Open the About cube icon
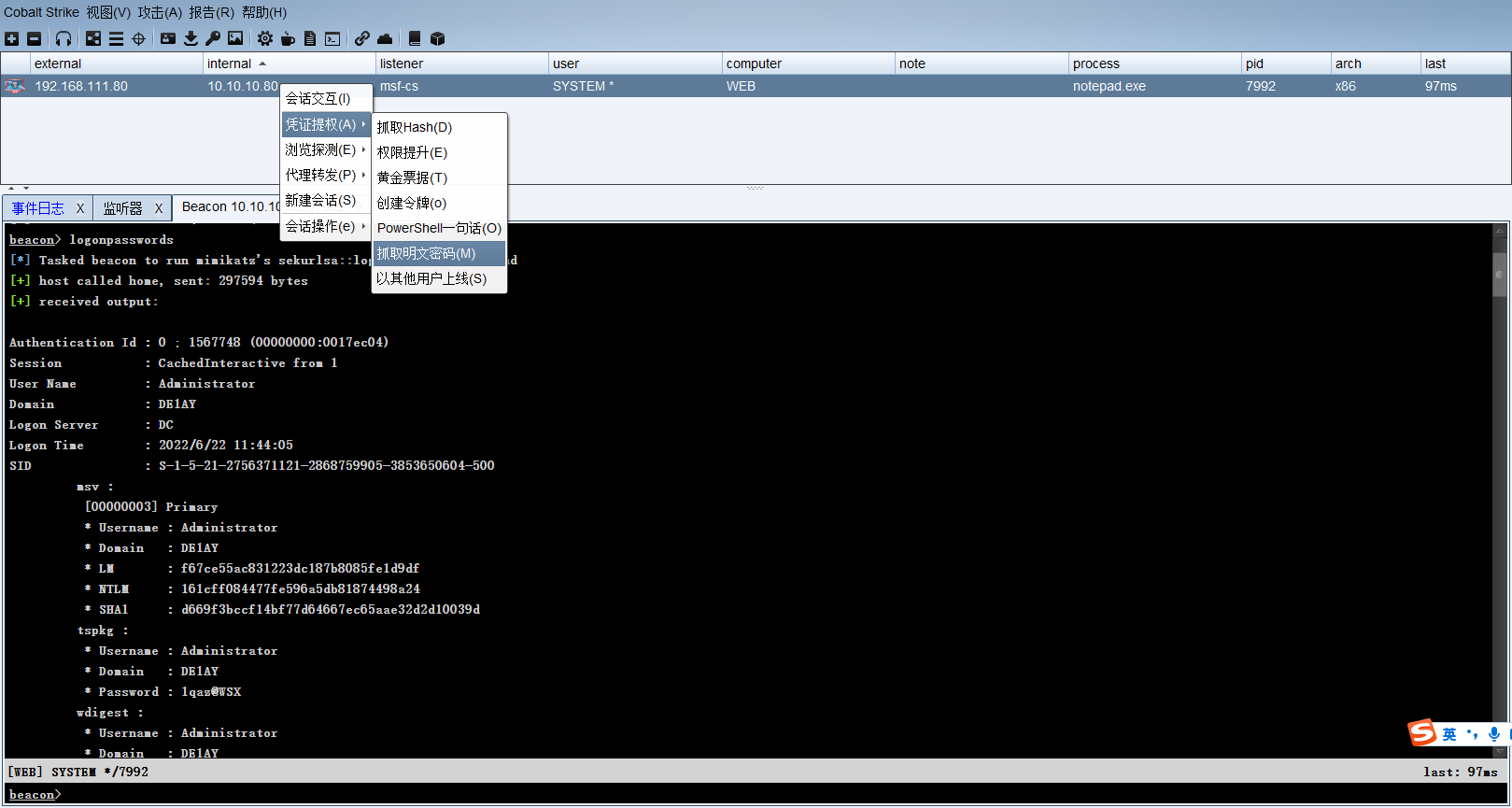Screen dimensions: 1512x808 (437, 38)
